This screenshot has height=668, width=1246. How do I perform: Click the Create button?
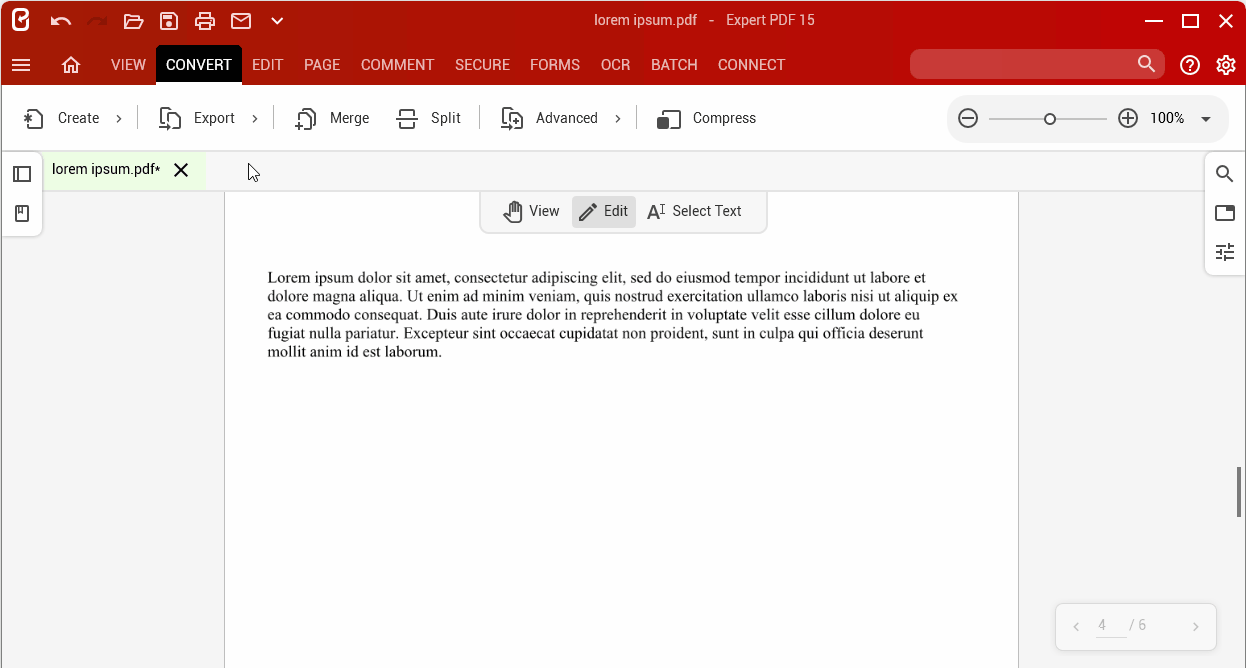coord(62,118)
